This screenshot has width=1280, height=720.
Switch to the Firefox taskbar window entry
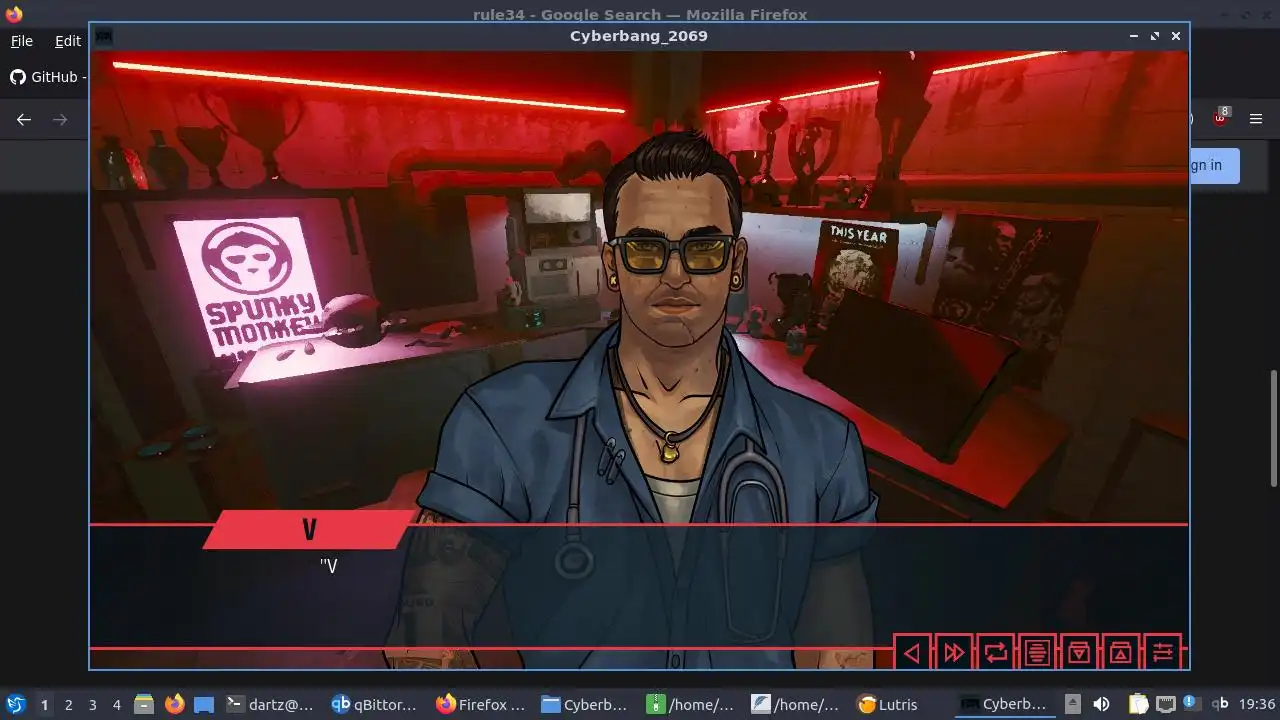[480, 704]
